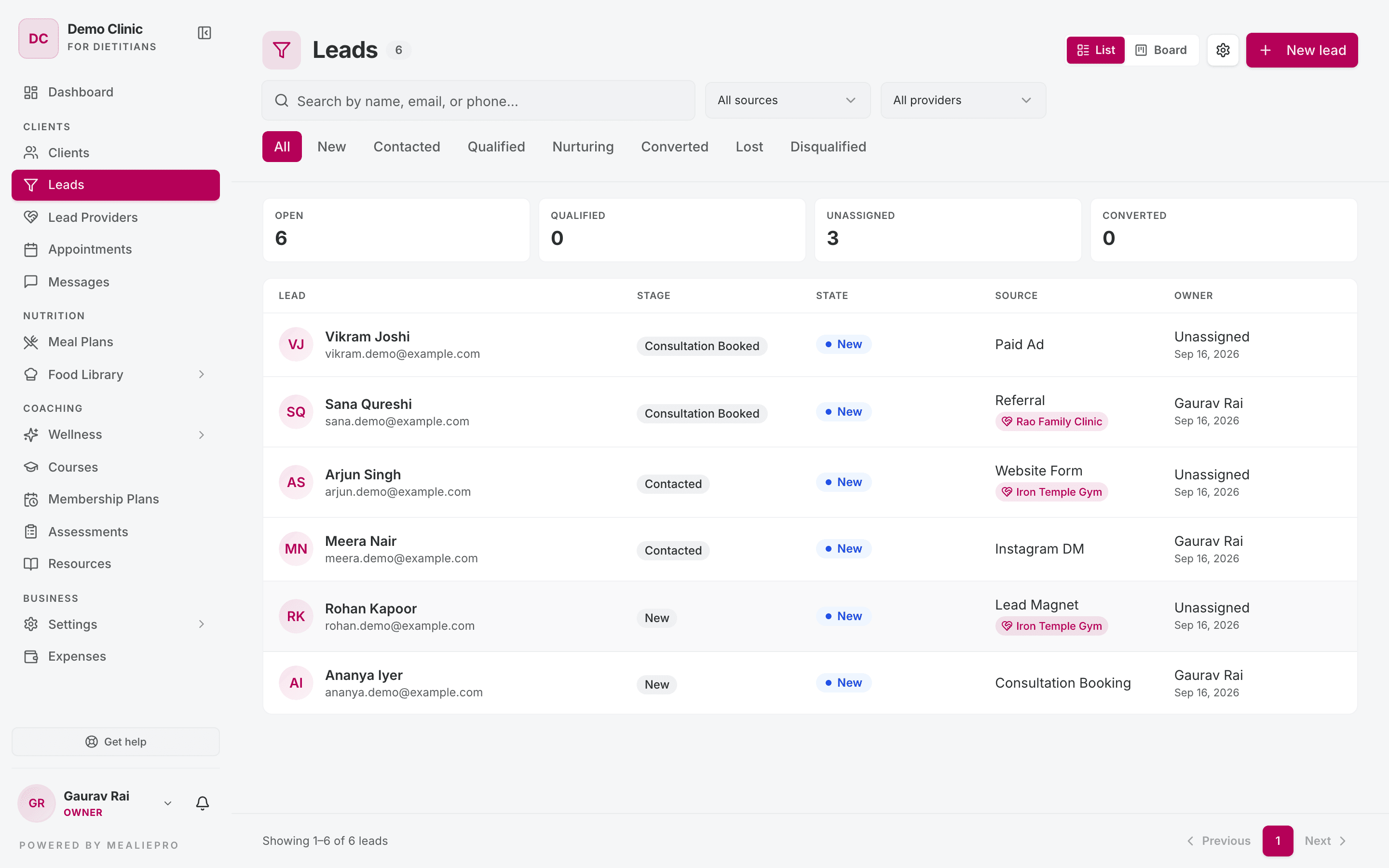
Task: Go to the Next page
Action: point(1326,841)
